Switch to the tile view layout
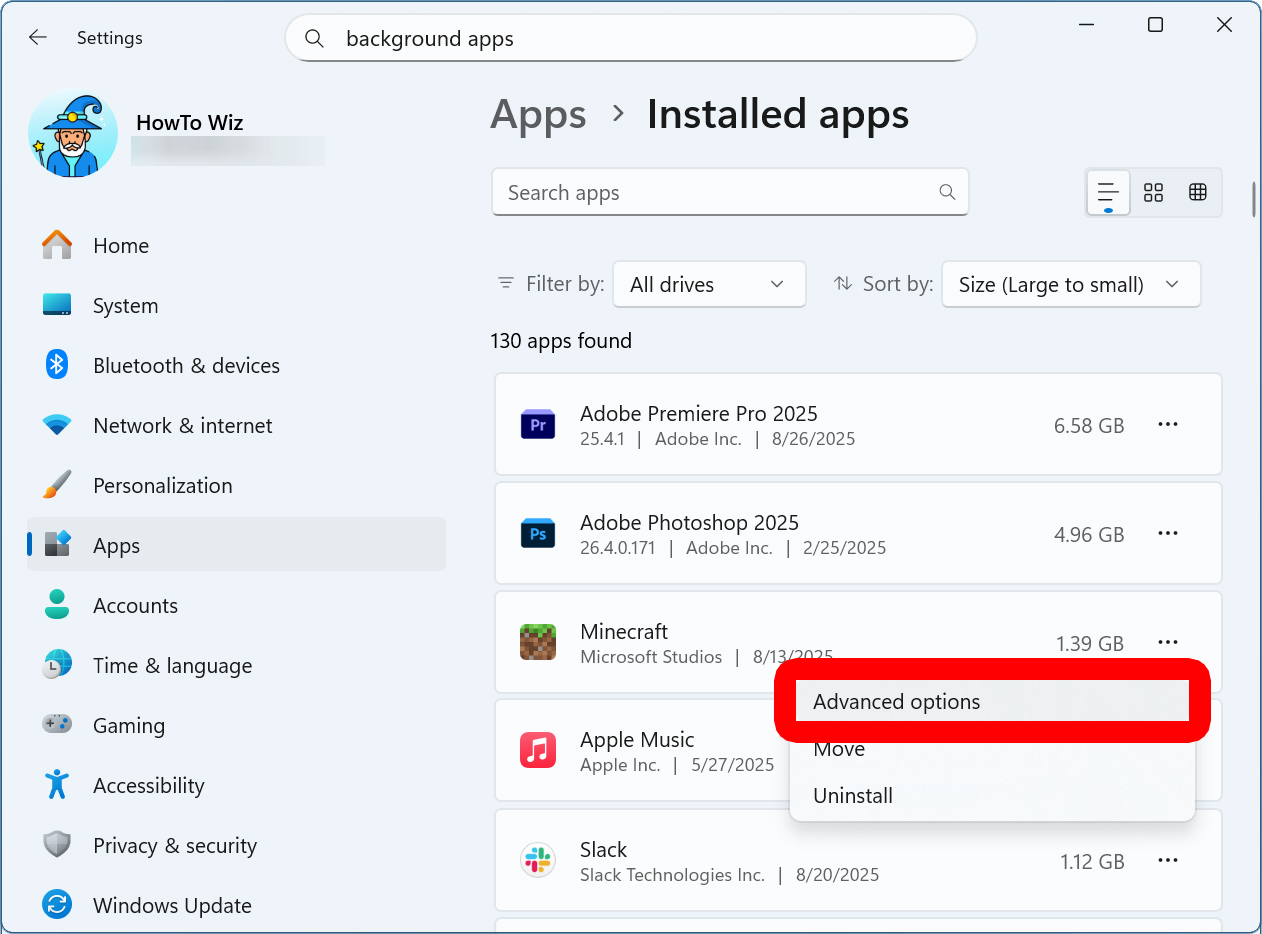 click(x=1153, y=192)
